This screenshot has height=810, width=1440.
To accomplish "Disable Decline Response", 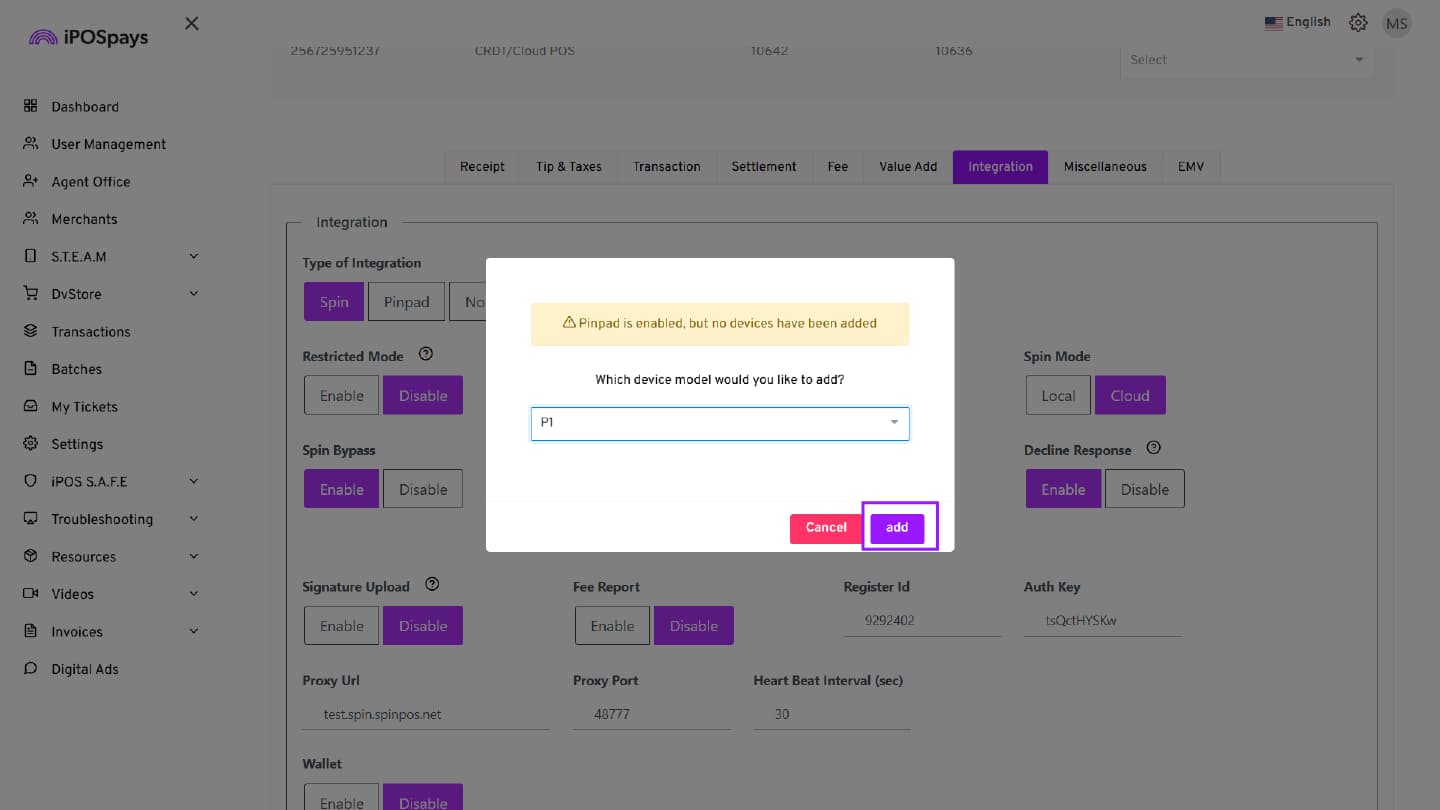I will (1144, 490).
